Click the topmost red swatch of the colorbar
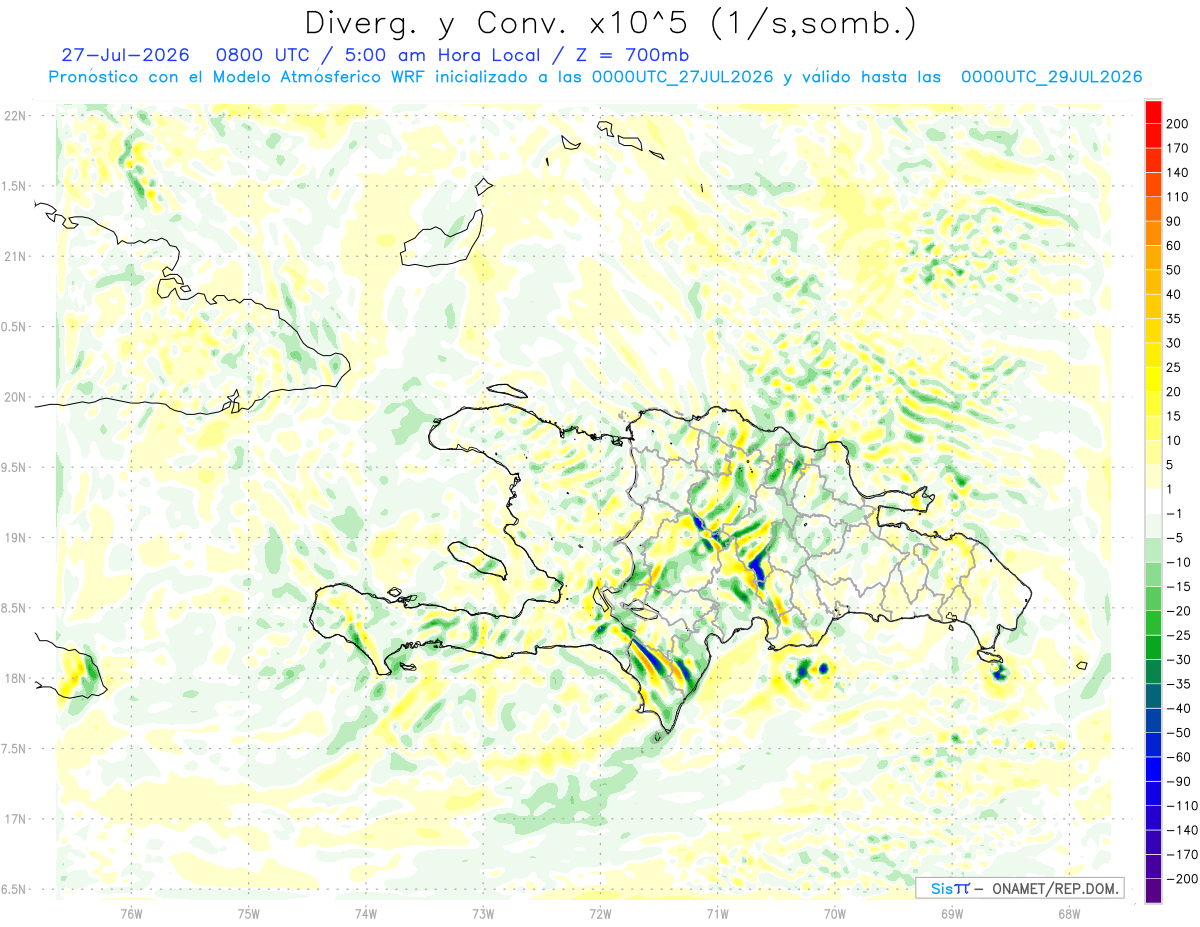1200x927 pixels. pos(1153,112)
